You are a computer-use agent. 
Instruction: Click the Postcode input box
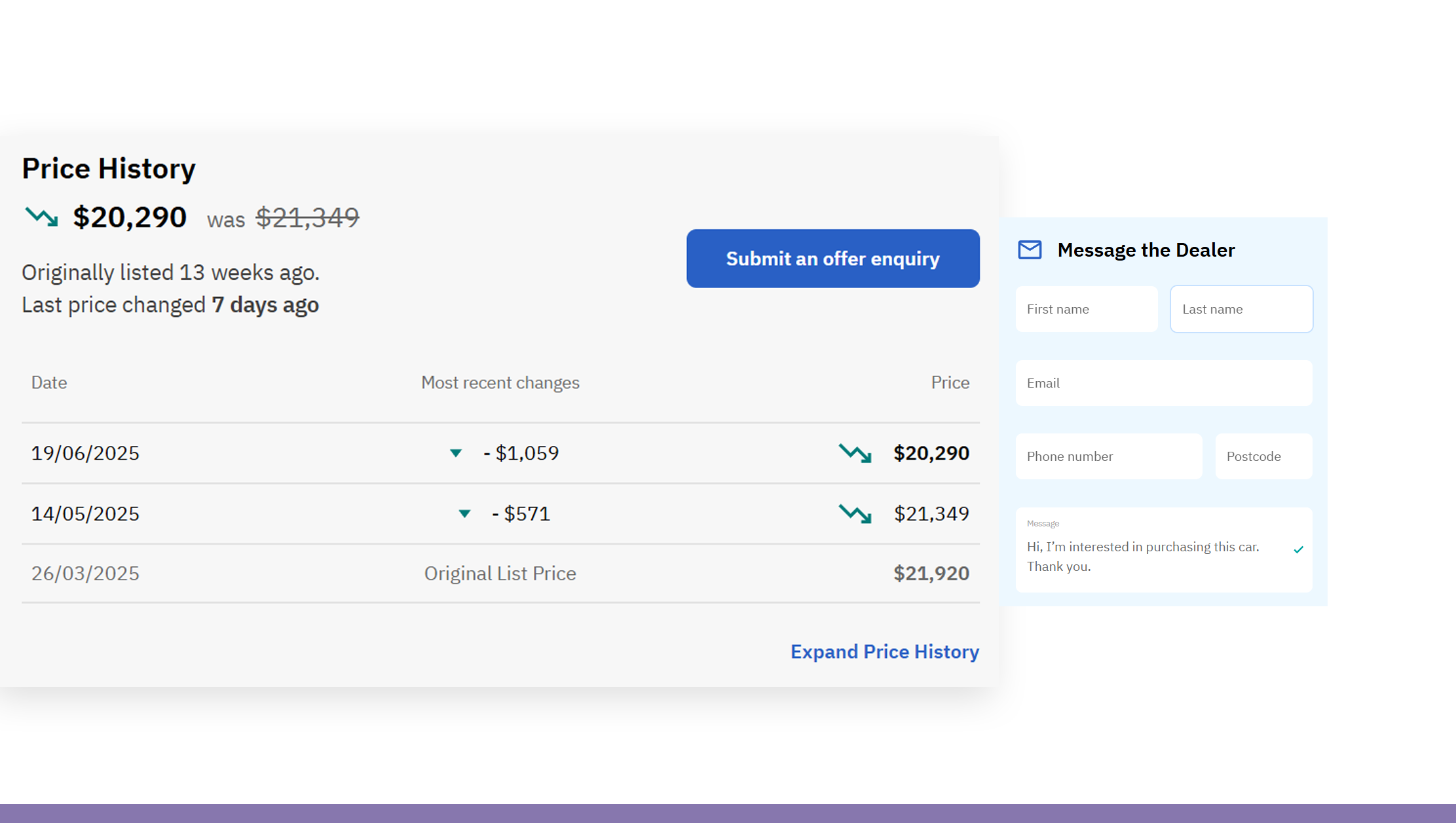click(1263, 456)
